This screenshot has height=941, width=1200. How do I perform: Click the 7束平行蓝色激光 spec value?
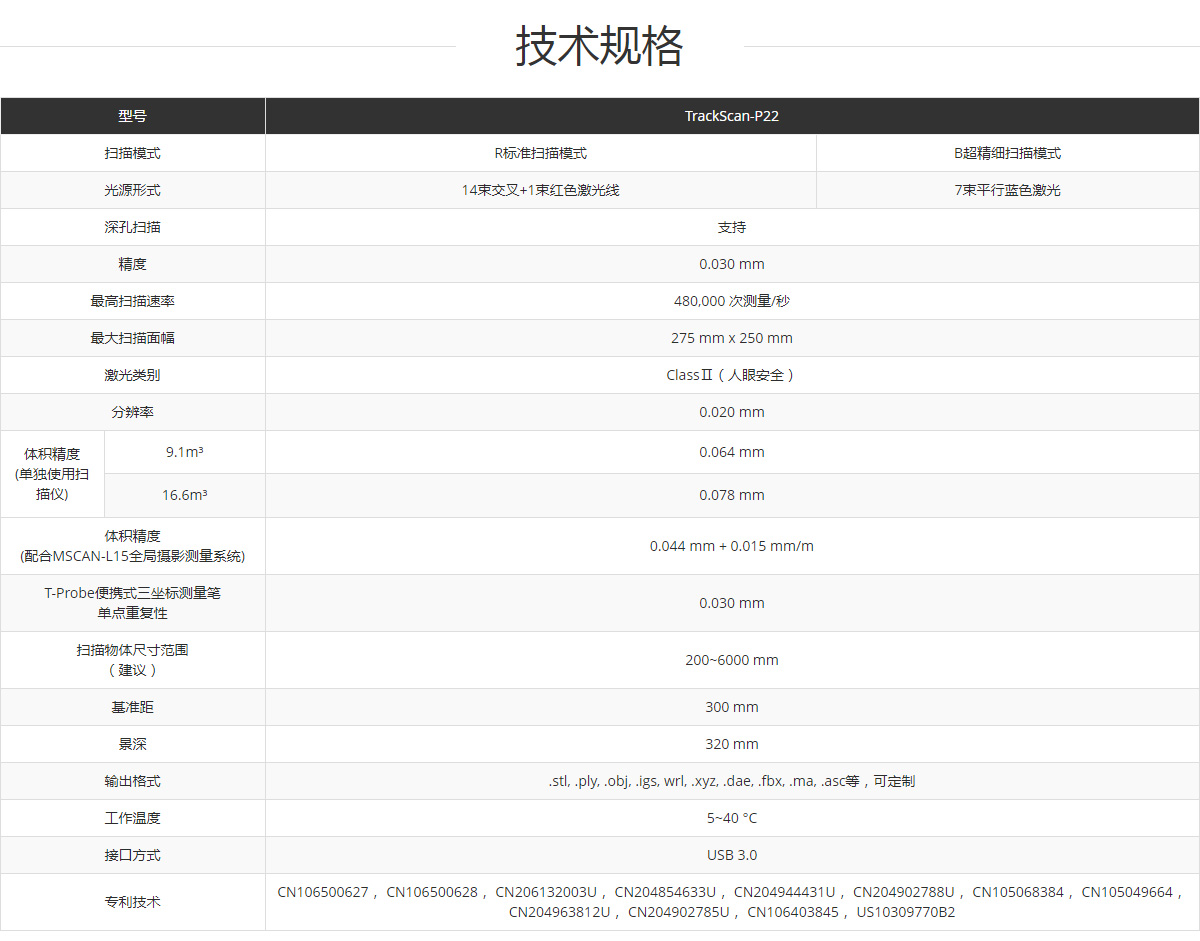[x=1005, y=189]
